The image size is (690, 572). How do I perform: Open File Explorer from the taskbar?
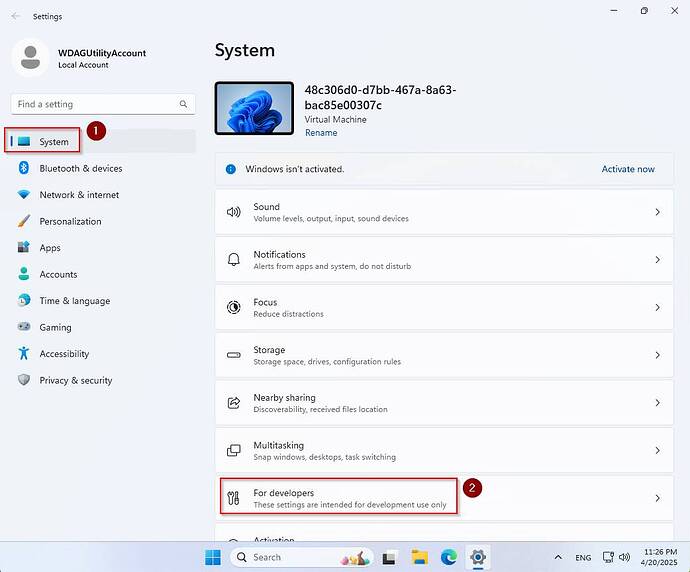[419, 557]
